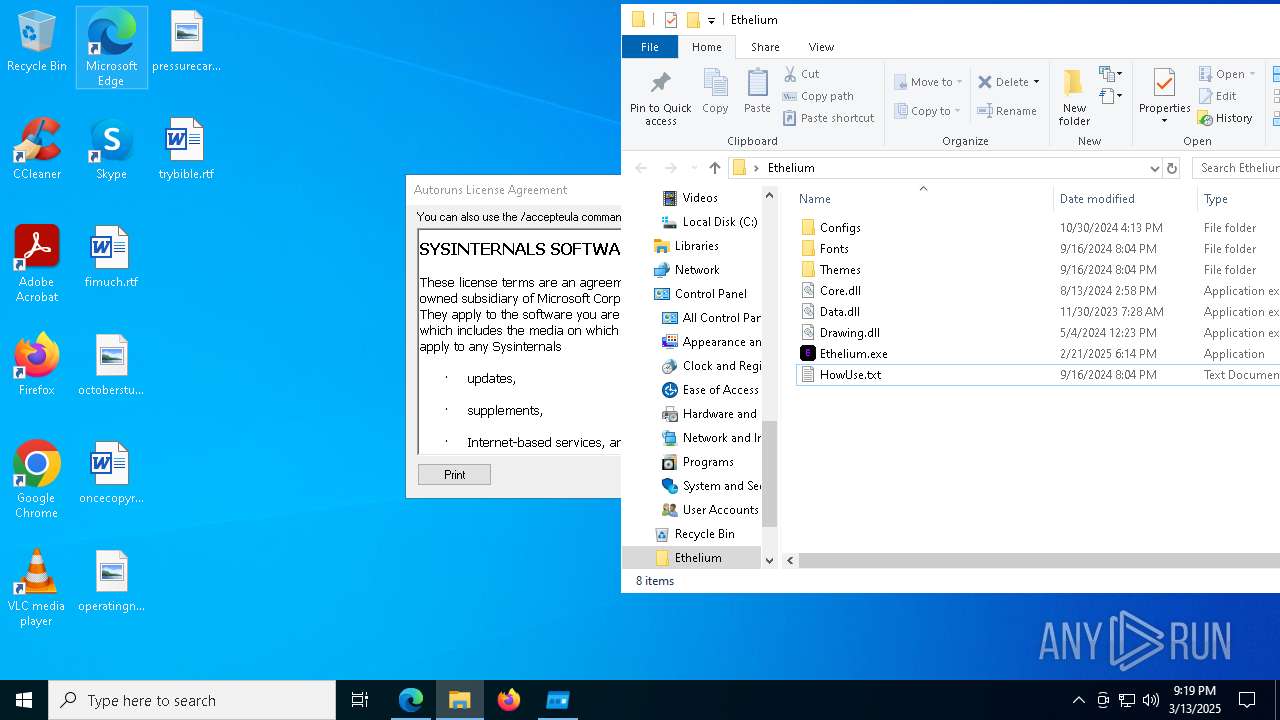Select octoberstu image file on desktop
The image size is (1280, 720).
(111, 365)
